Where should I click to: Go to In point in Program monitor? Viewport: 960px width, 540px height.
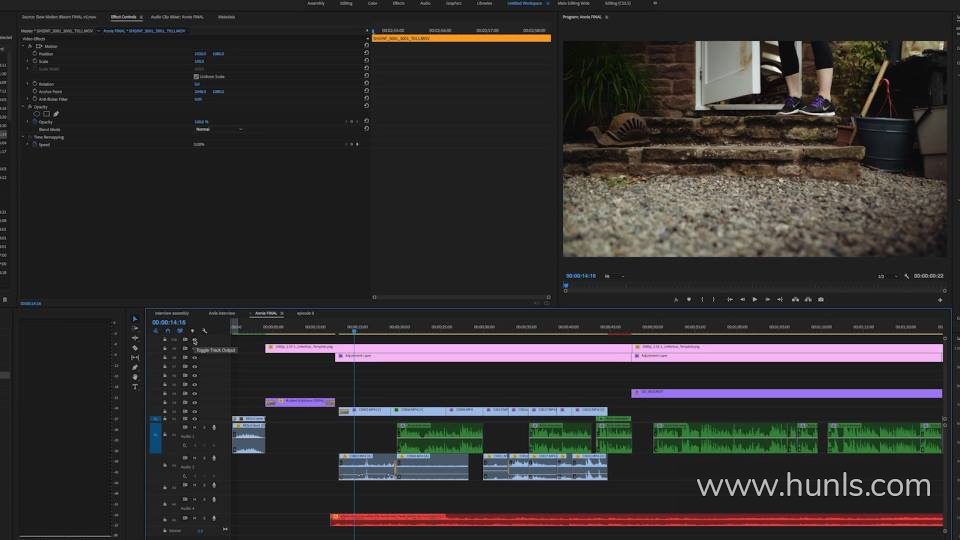click(x=730, y=299)
